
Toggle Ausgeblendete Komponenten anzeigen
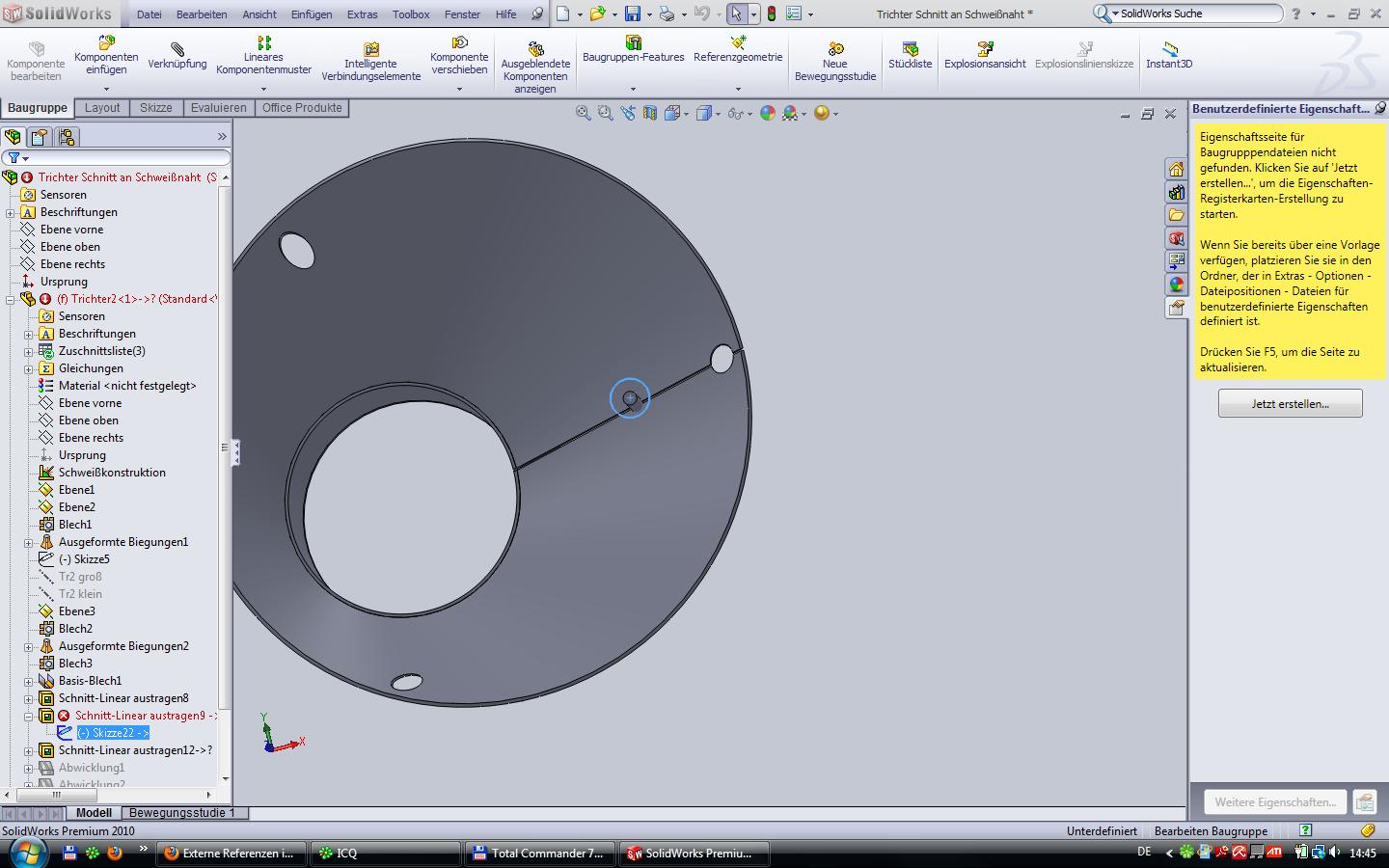point(535,48)
